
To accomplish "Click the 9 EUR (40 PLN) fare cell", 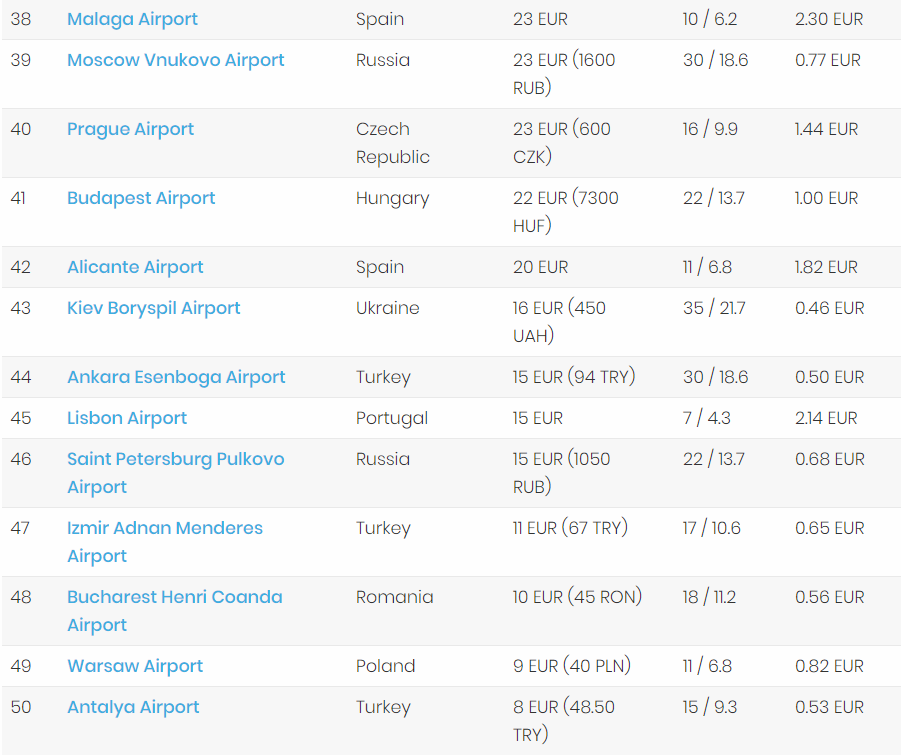I will 572,666.
